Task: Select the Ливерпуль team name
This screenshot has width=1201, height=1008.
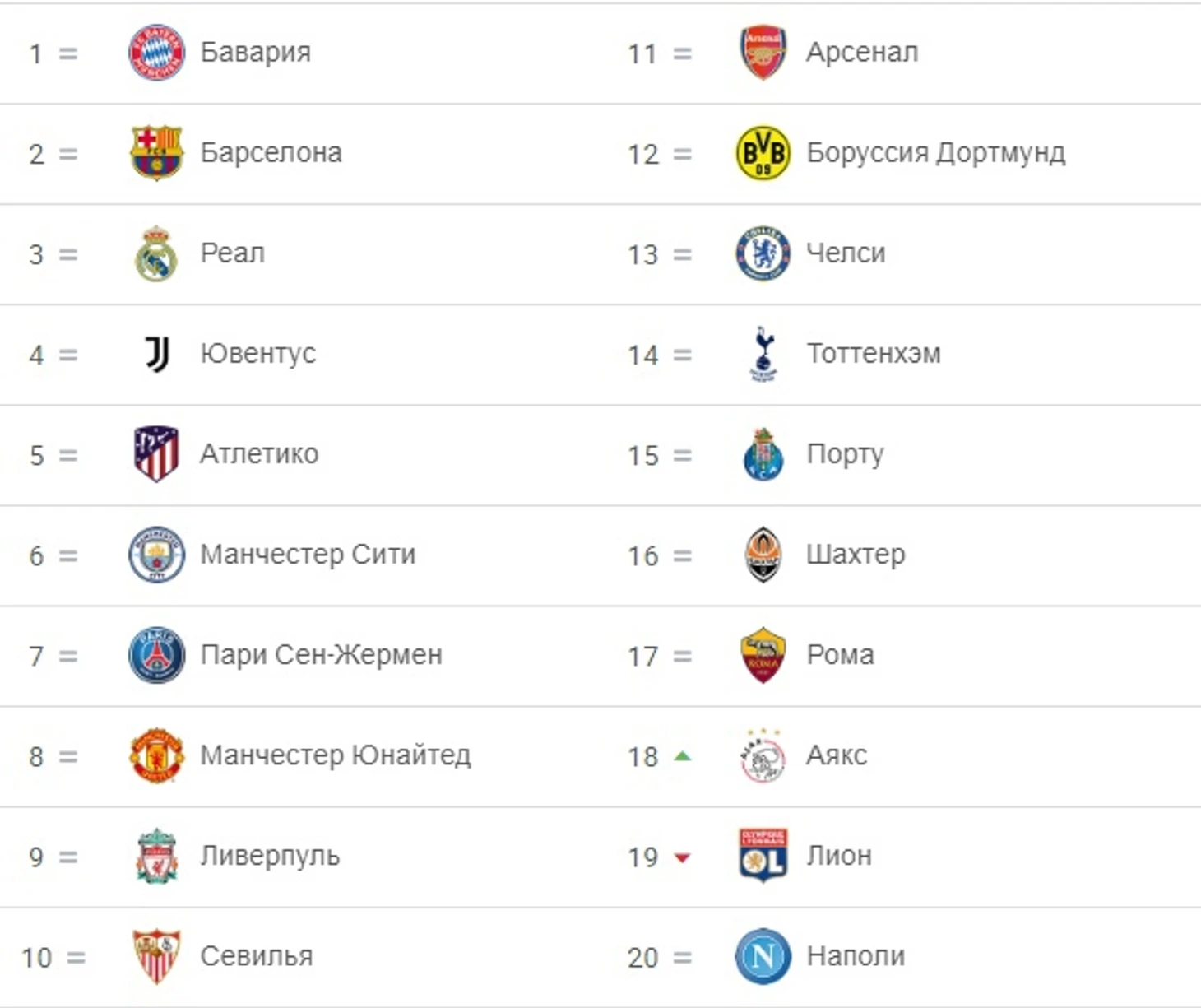Action: [x=270, y=856]
